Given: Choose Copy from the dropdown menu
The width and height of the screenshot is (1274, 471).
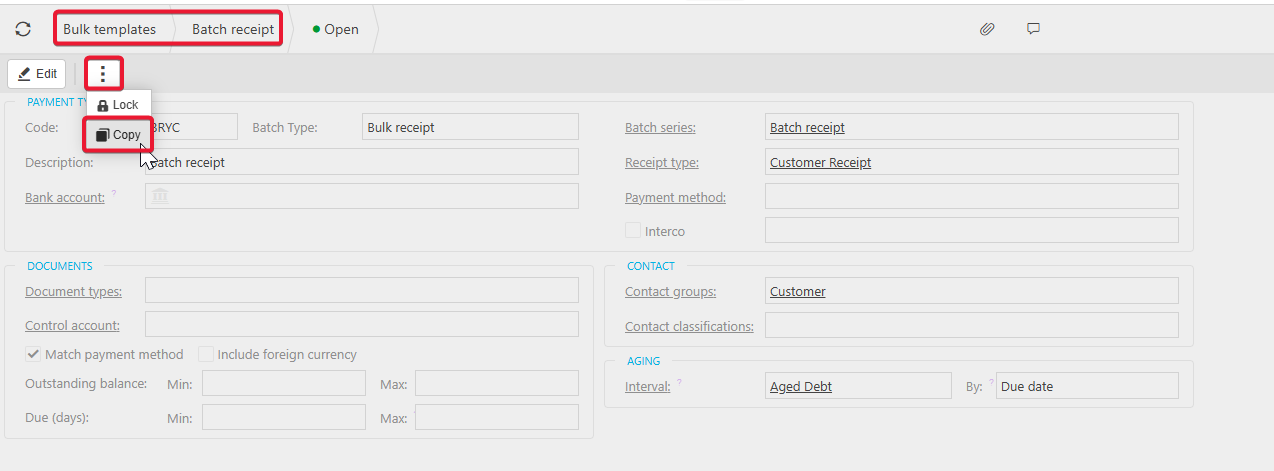Looking at the screenshot, I should click(x=118, y=135).
